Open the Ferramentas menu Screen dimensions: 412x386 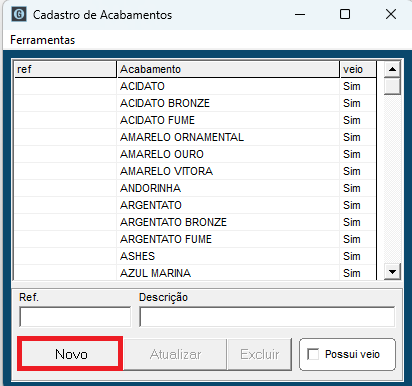(x=43, y=40)
